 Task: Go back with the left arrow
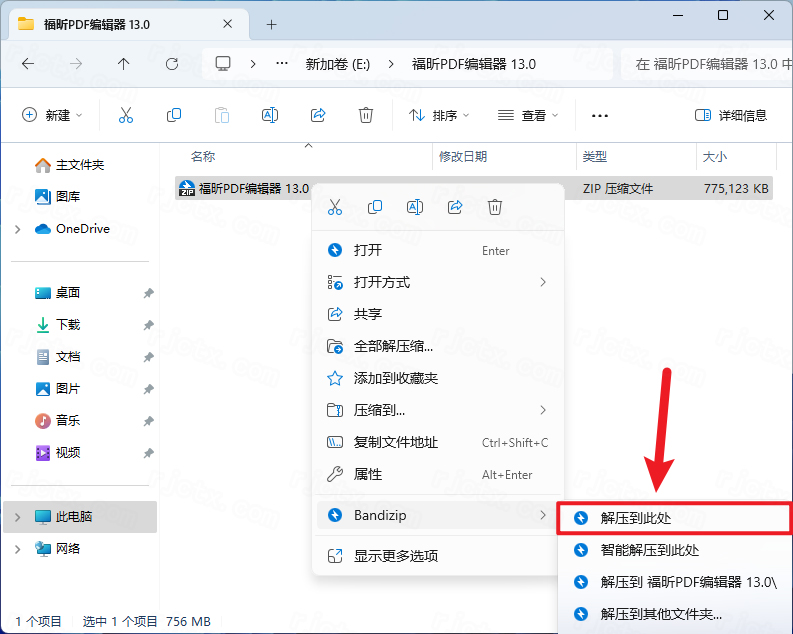[28, 64]
